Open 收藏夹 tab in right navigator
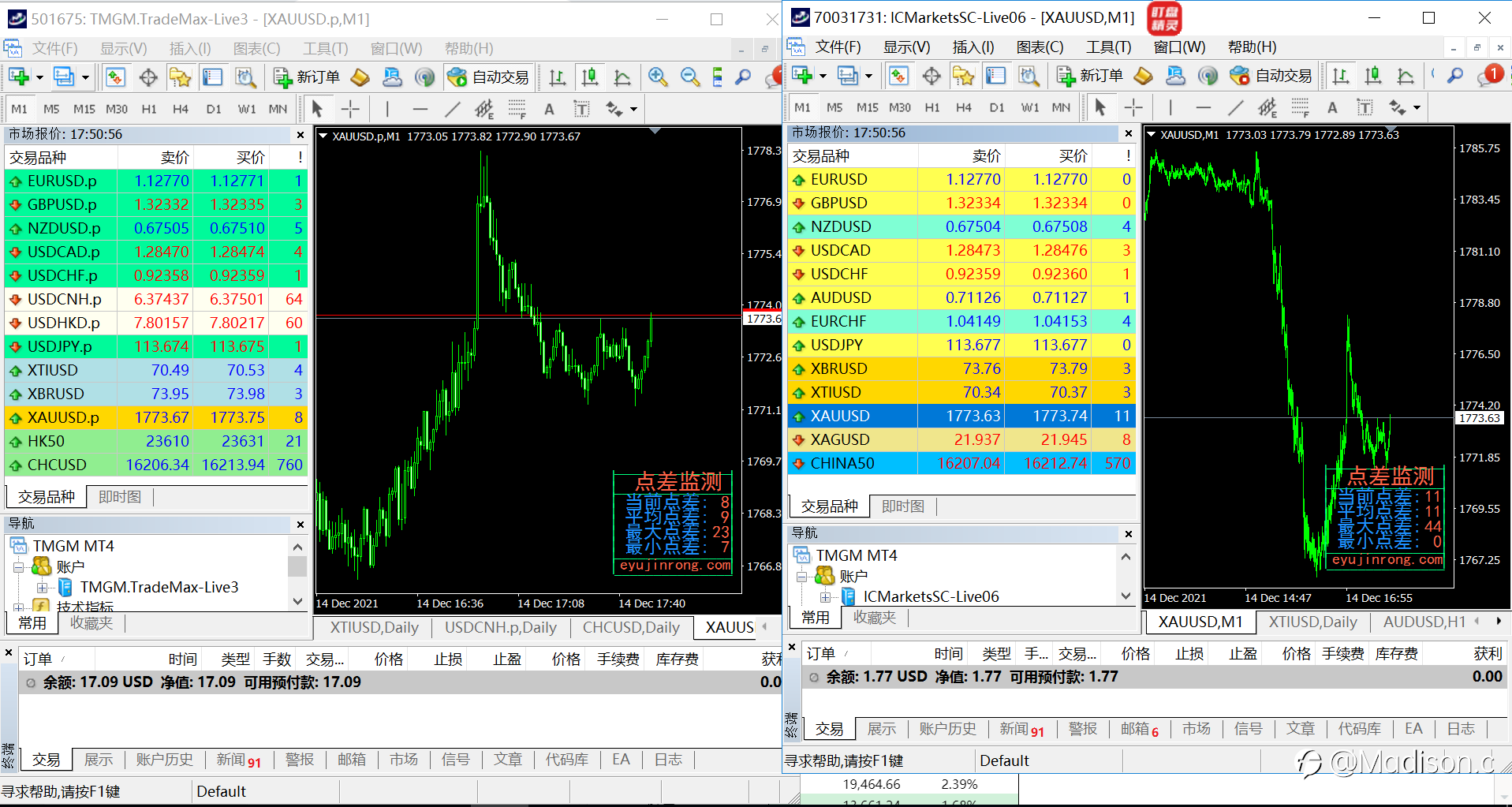The width and height of the screenshot is (1512, 807). [874, 618]
